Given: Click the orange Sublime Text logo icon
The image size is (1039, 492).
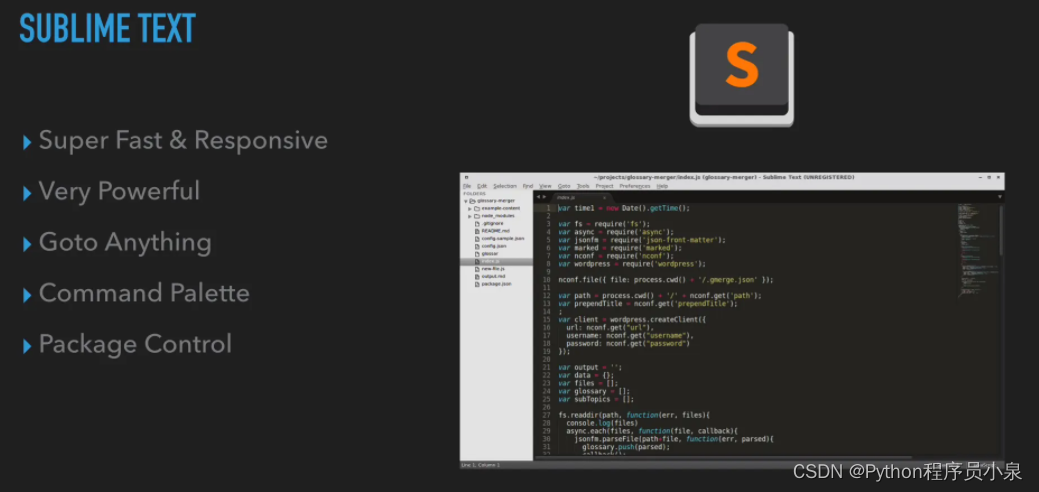Looking at the screenshot, I should point(741,74).
